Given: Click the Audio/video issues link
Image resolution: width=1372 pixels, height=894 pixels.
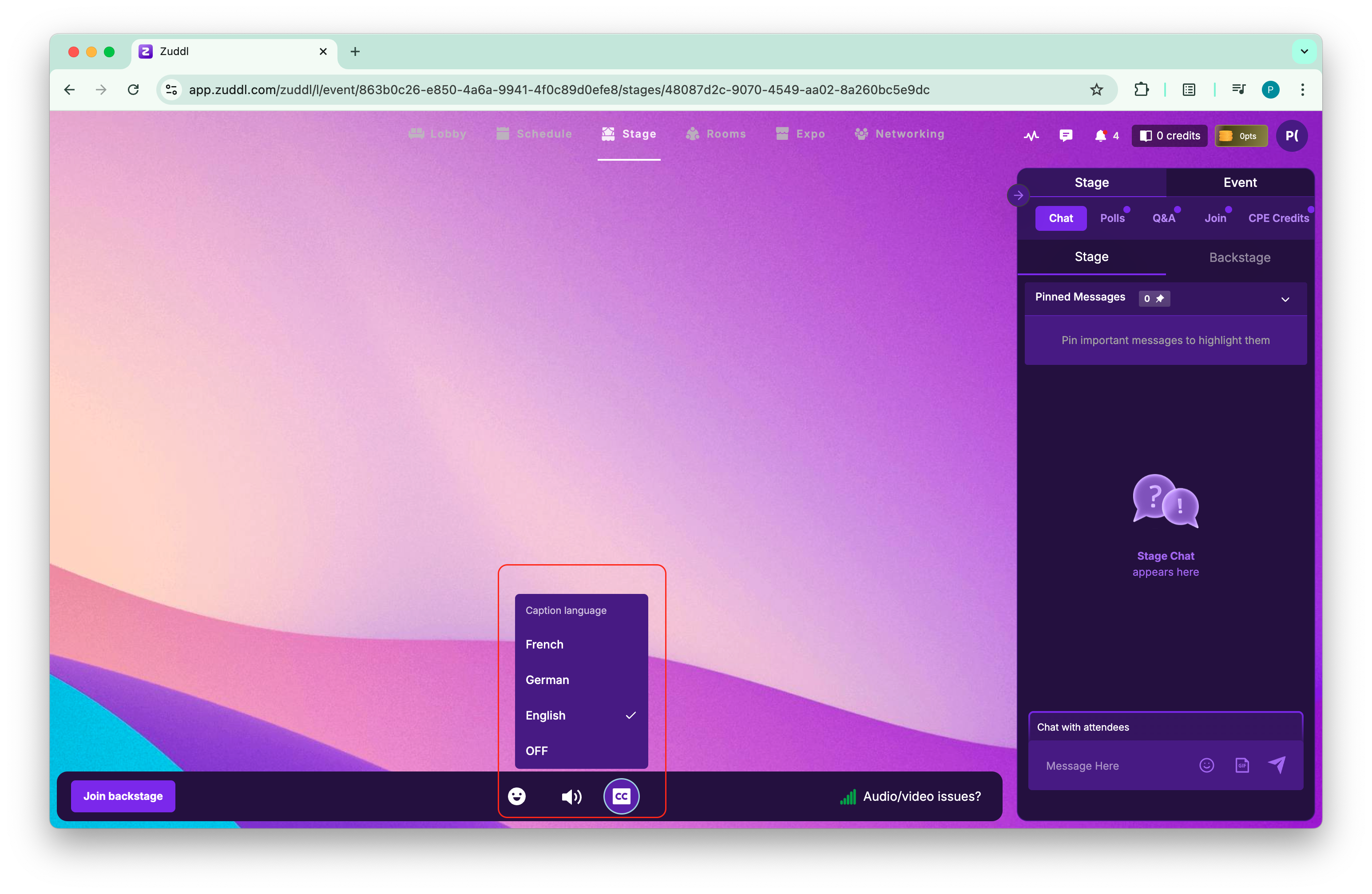Looking at the screenshot, I should tap(921, 796).
